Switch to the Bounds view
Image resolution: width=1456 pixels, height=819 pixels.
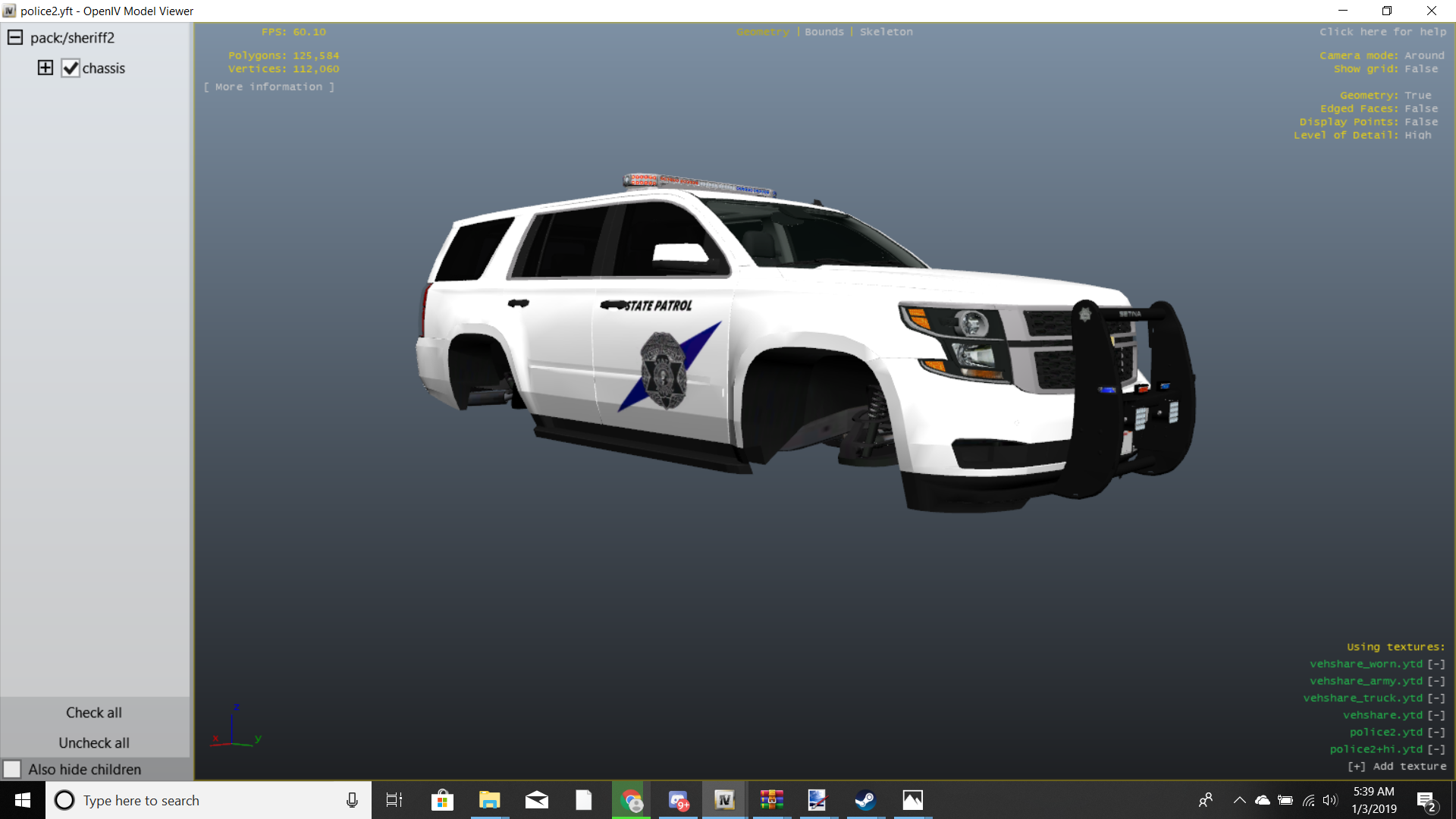coord(824,32)
